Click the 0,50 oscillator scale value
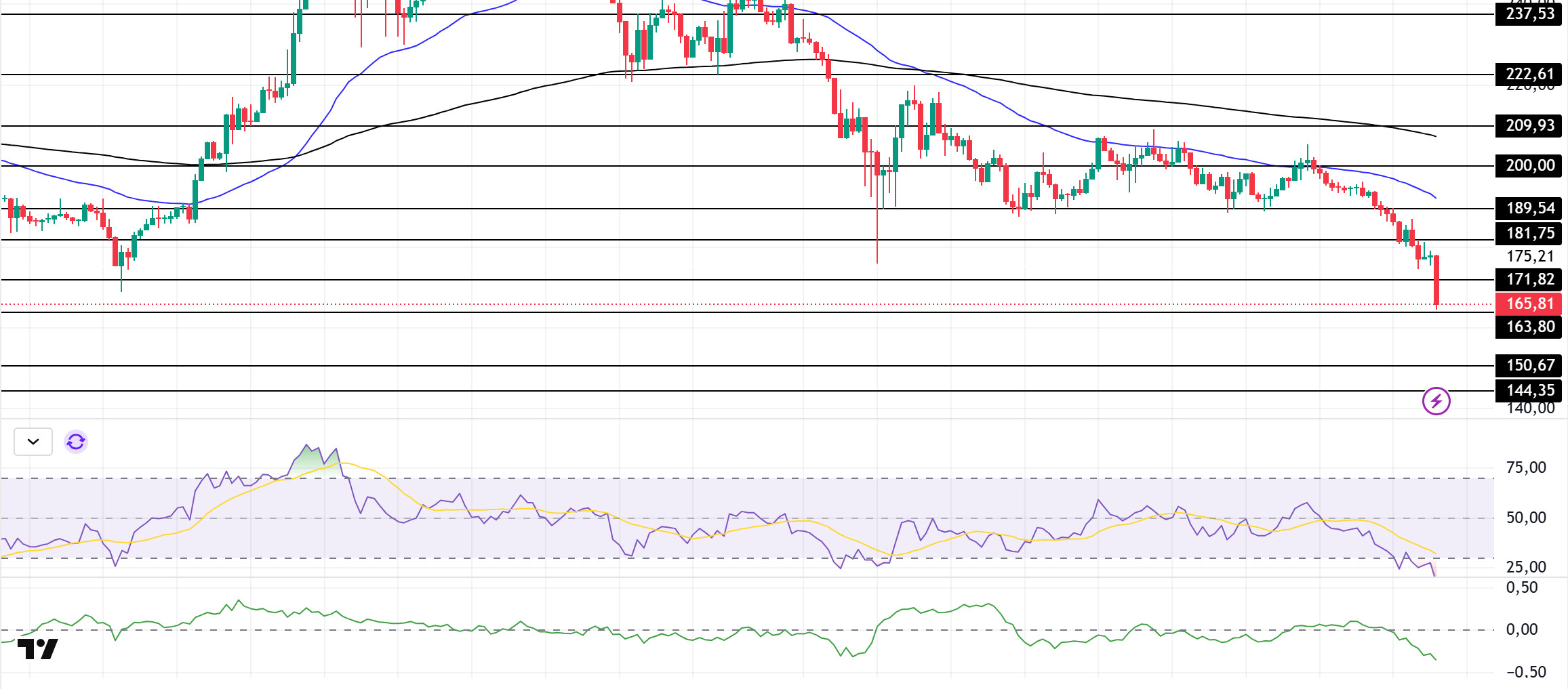Image resolution: width=1568 pixels, height=689 pixels. [x=1522, y=588]
